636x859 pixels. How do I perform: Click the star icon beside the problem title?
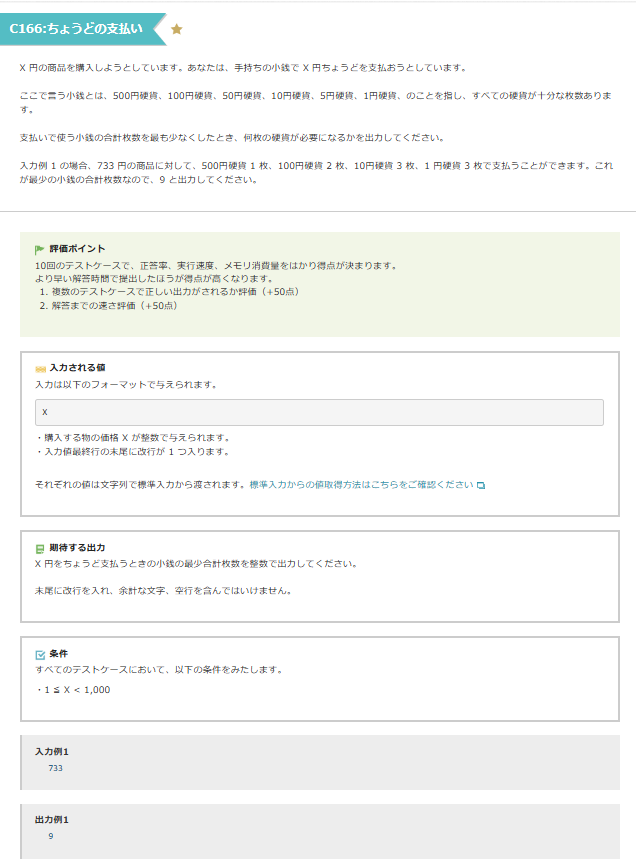point(177,29)
